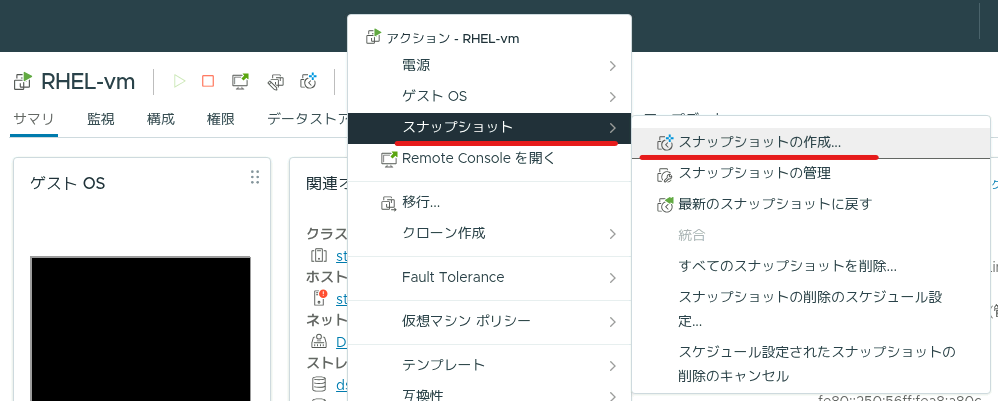998x401 pixels.
Task: Open the 電源 menu entry
Action: pos(489,65)
